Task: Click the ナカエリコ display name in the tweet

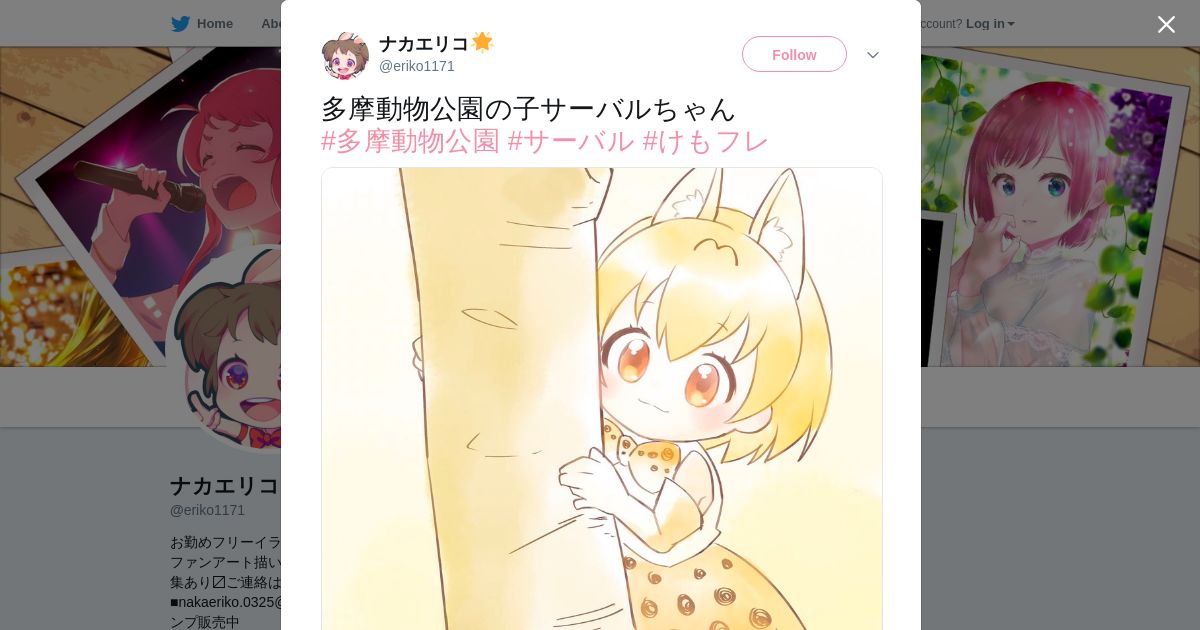Action: point(424,44)
